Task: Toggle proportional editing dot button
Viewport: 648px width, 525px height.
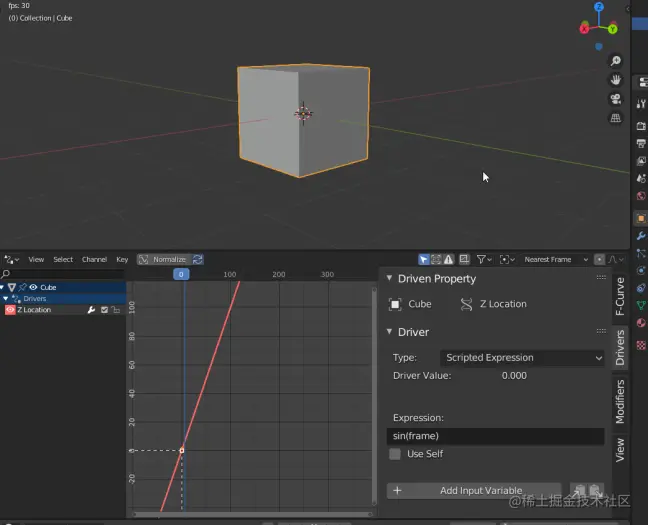Action: (x=599, y=259)
